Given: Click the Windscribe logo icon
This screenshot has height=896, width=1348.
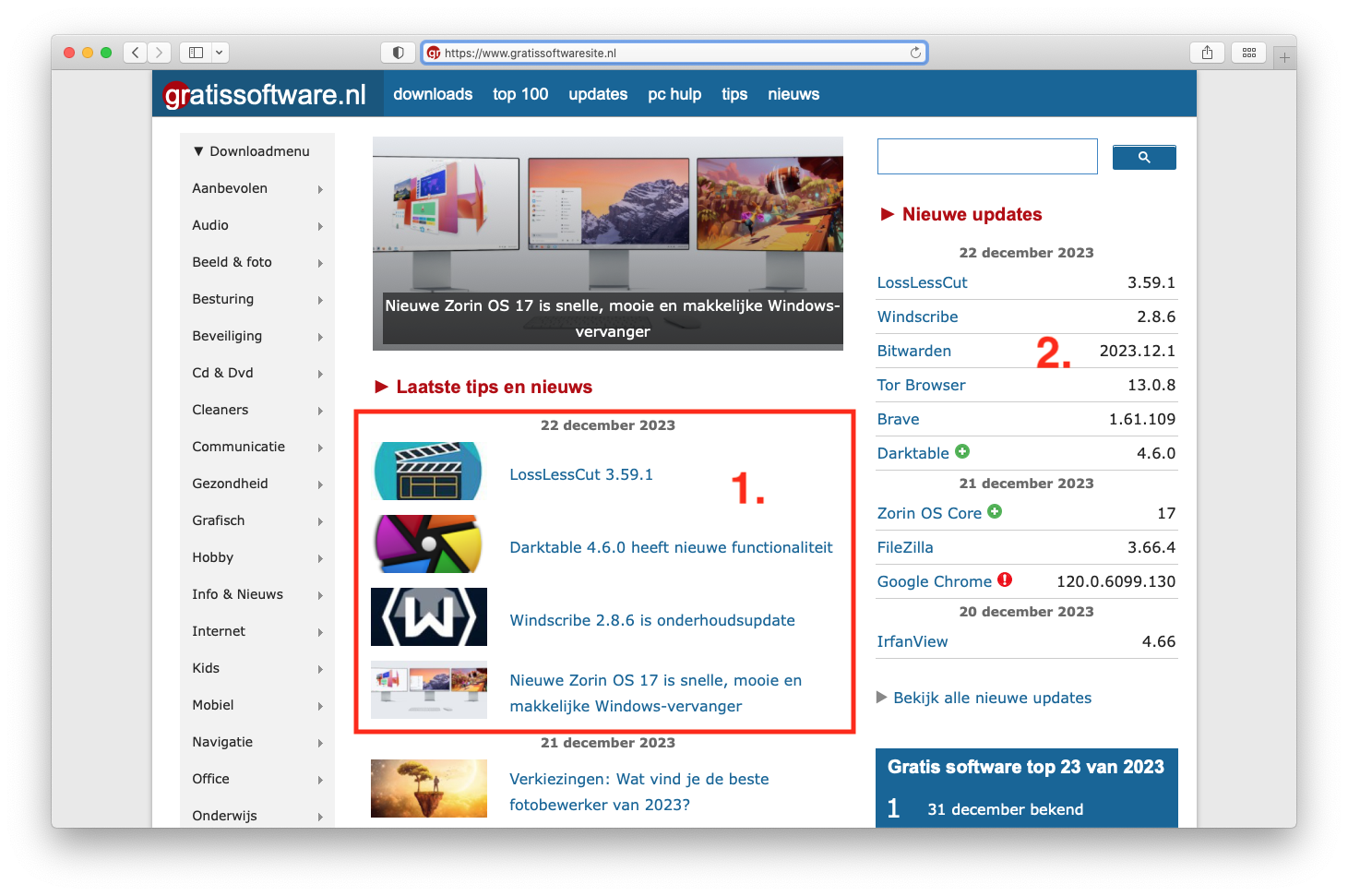Looking at the screenshot, I should point(429,617).
